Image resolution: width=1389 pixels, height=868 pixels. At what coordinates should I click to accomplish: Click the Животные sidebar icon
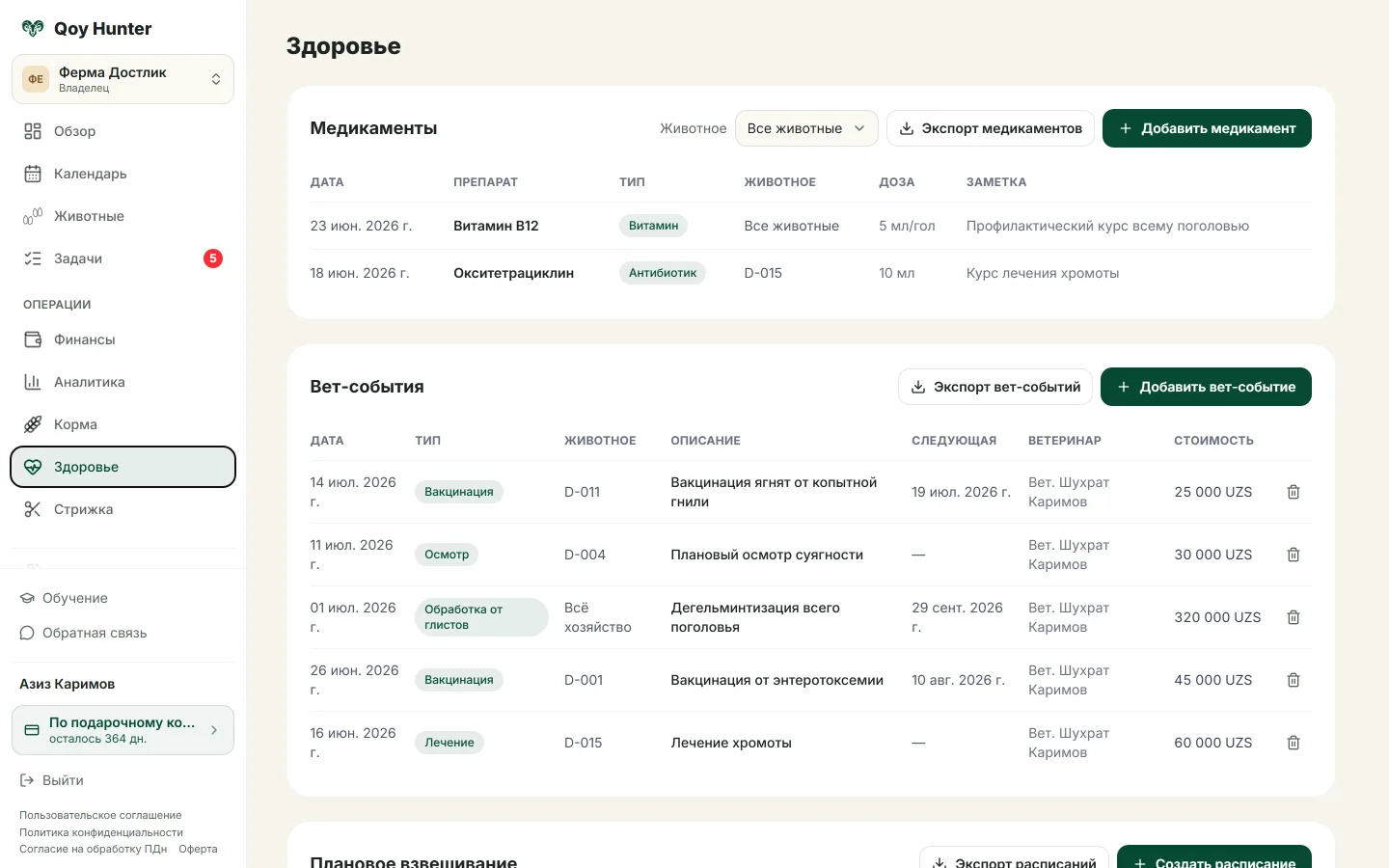click(x=33, y=216)
